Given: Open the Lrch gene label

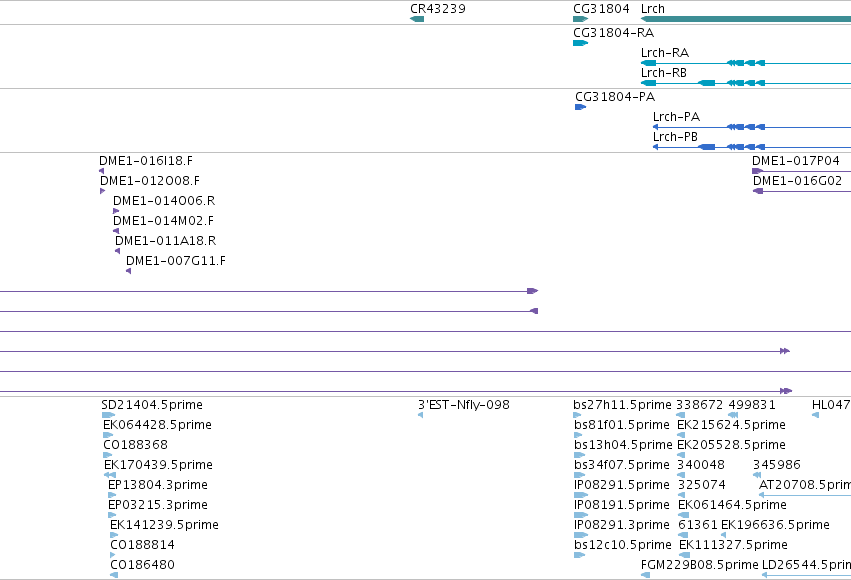Looking at the screenshot, I should (x=652, y=9).
